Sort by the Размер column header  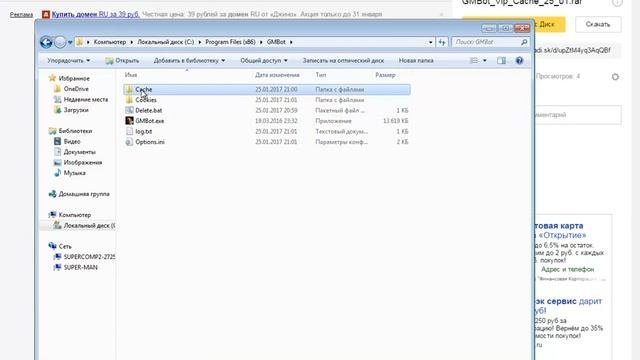[x=385, y=75]
